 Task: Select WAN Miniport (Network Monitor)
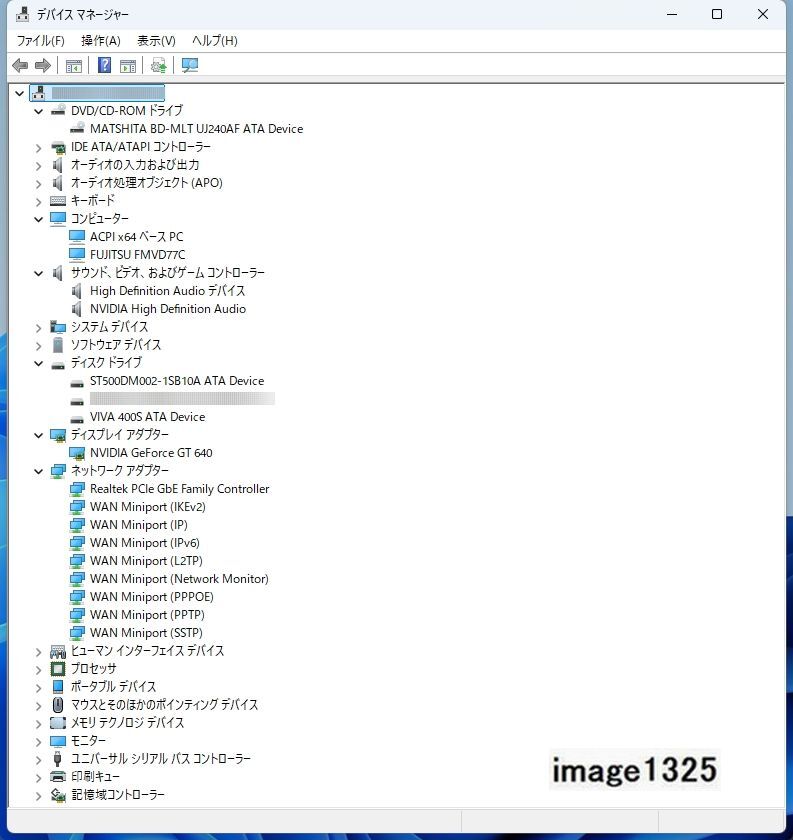click(x=179, y=579)
